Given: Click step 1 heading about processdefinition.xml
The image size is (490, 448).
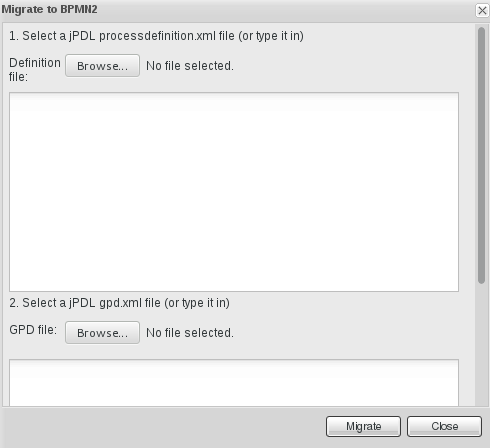Looking at the screenshot, I should pyautogui.click(x=156, y=36).
